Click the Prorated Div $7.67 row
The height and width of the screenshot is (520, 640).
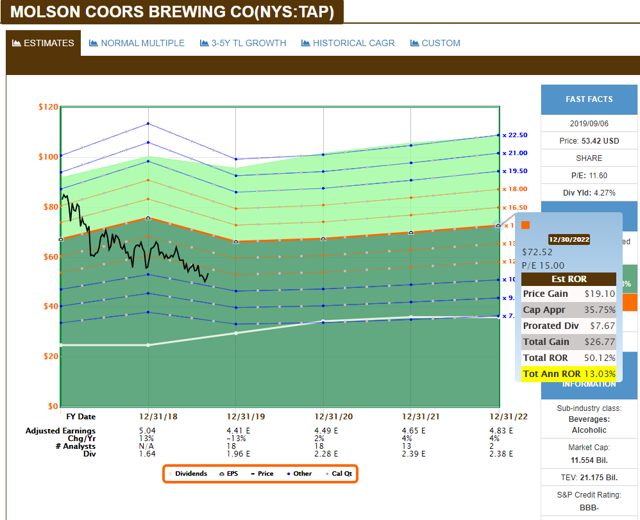coord(569,326)
